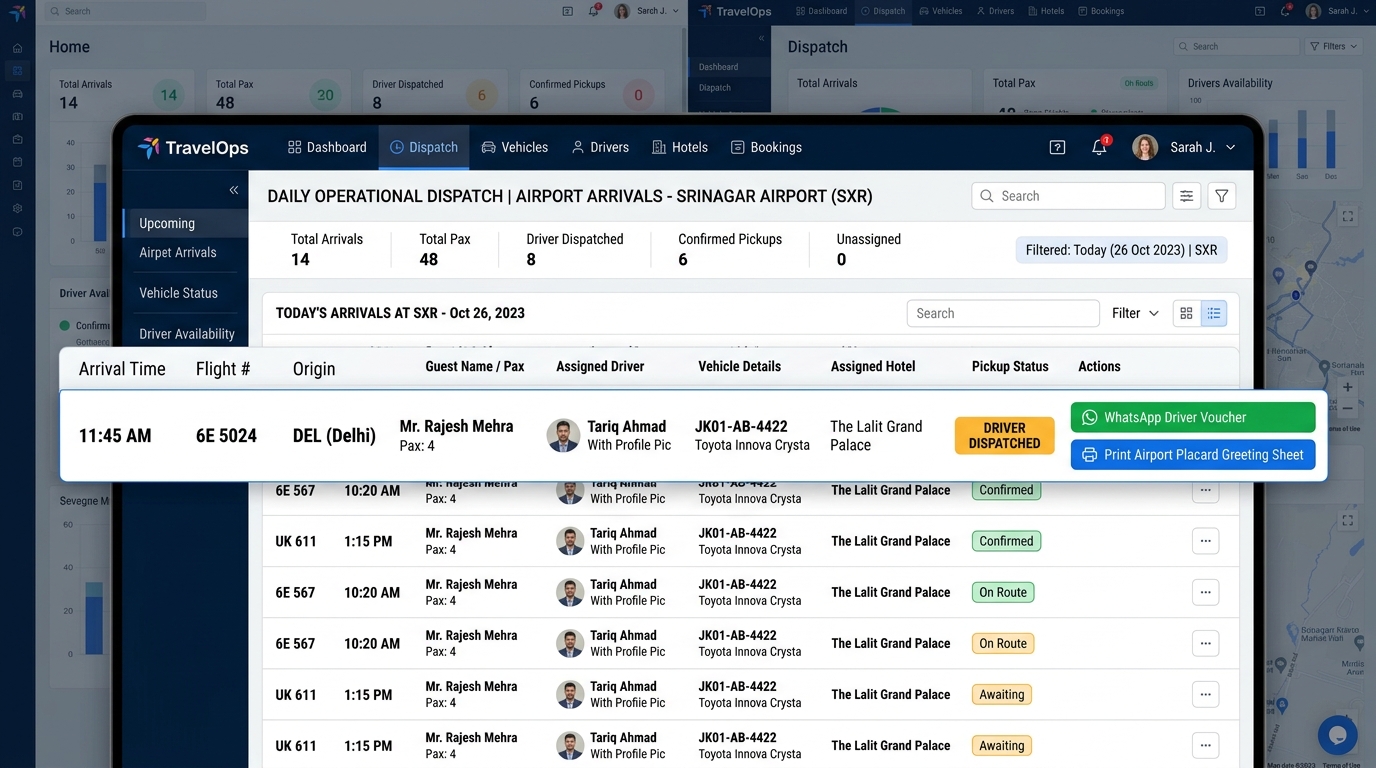This screenshot has height=768, width=1376.
Task: Switch arrivals table to grid view
Action: [x=1186, y=313]
